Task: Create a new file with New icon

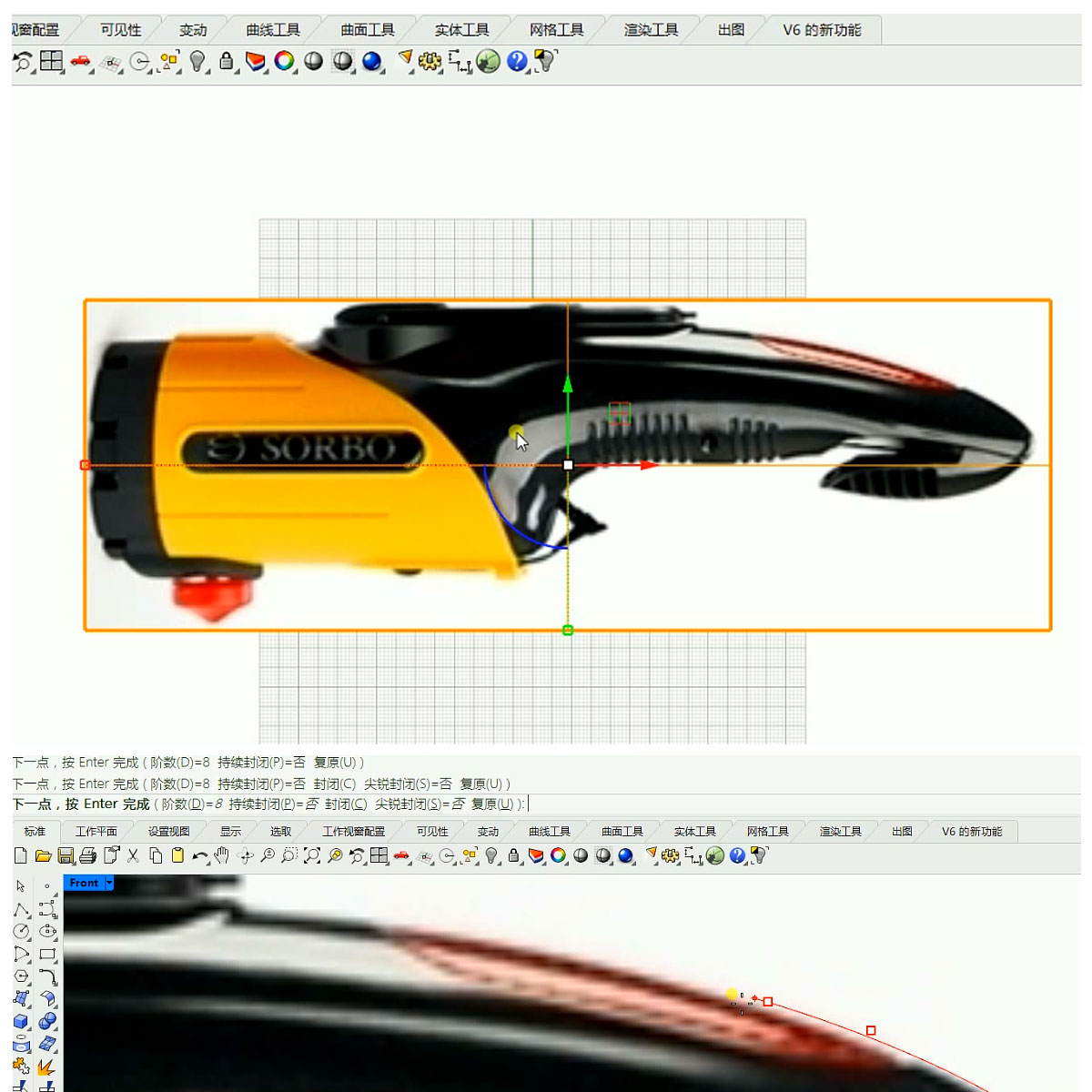Action: pos(21,855)
